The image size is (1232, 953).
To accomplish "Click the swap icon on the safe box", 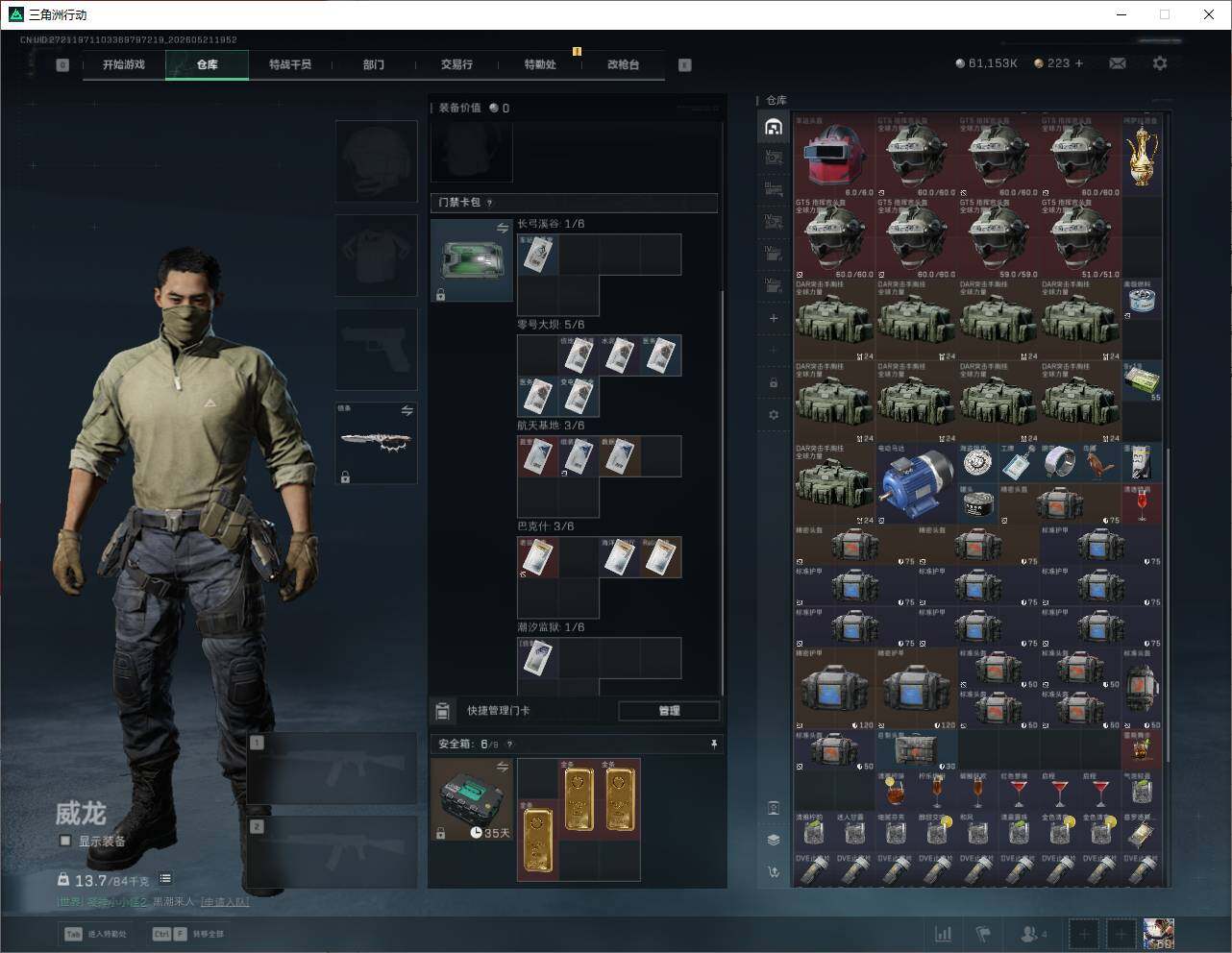I will coord(503,767).
